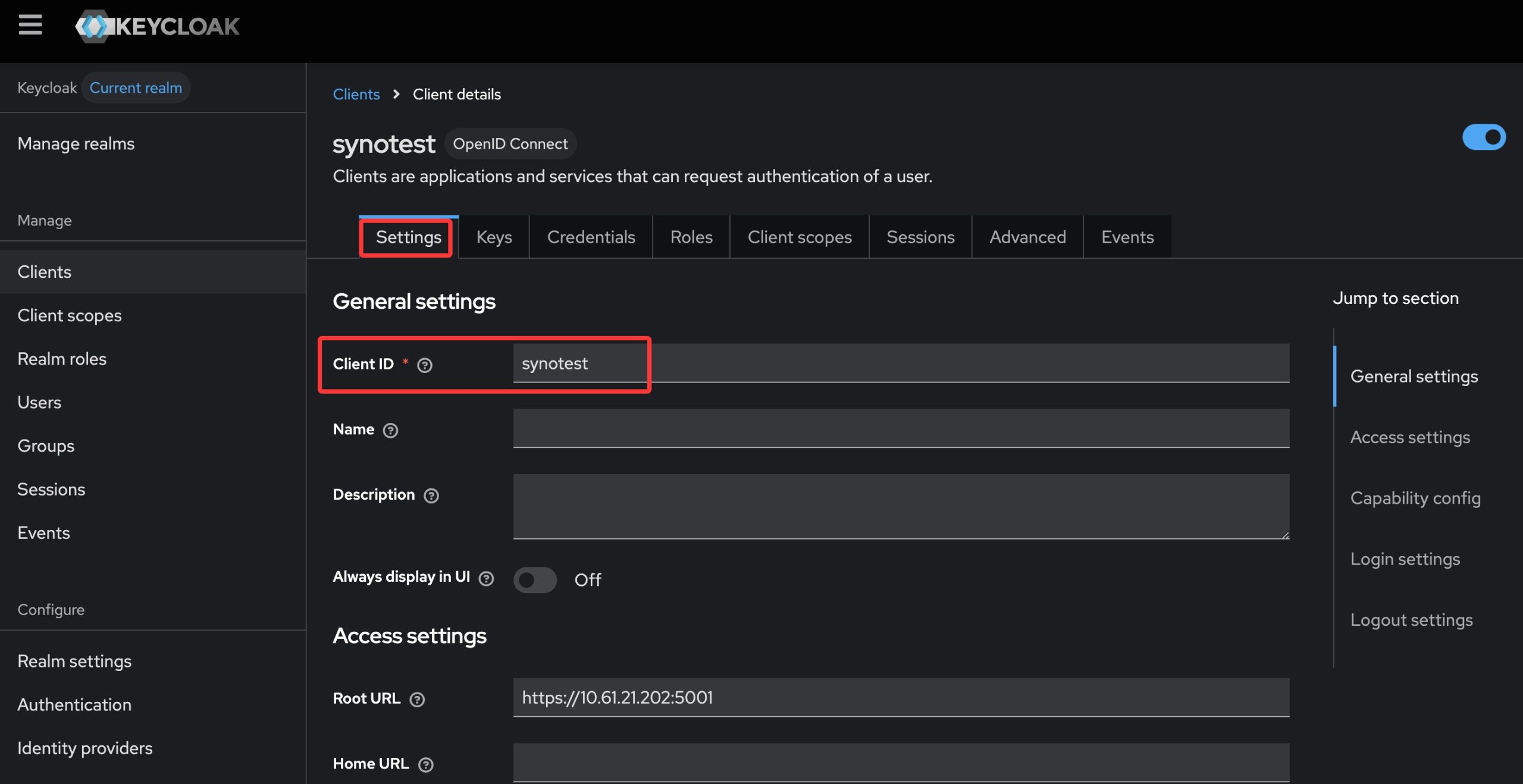Open the Roles tab
Viewport: 1523px width, 784px height.
(x=691, y=237)
